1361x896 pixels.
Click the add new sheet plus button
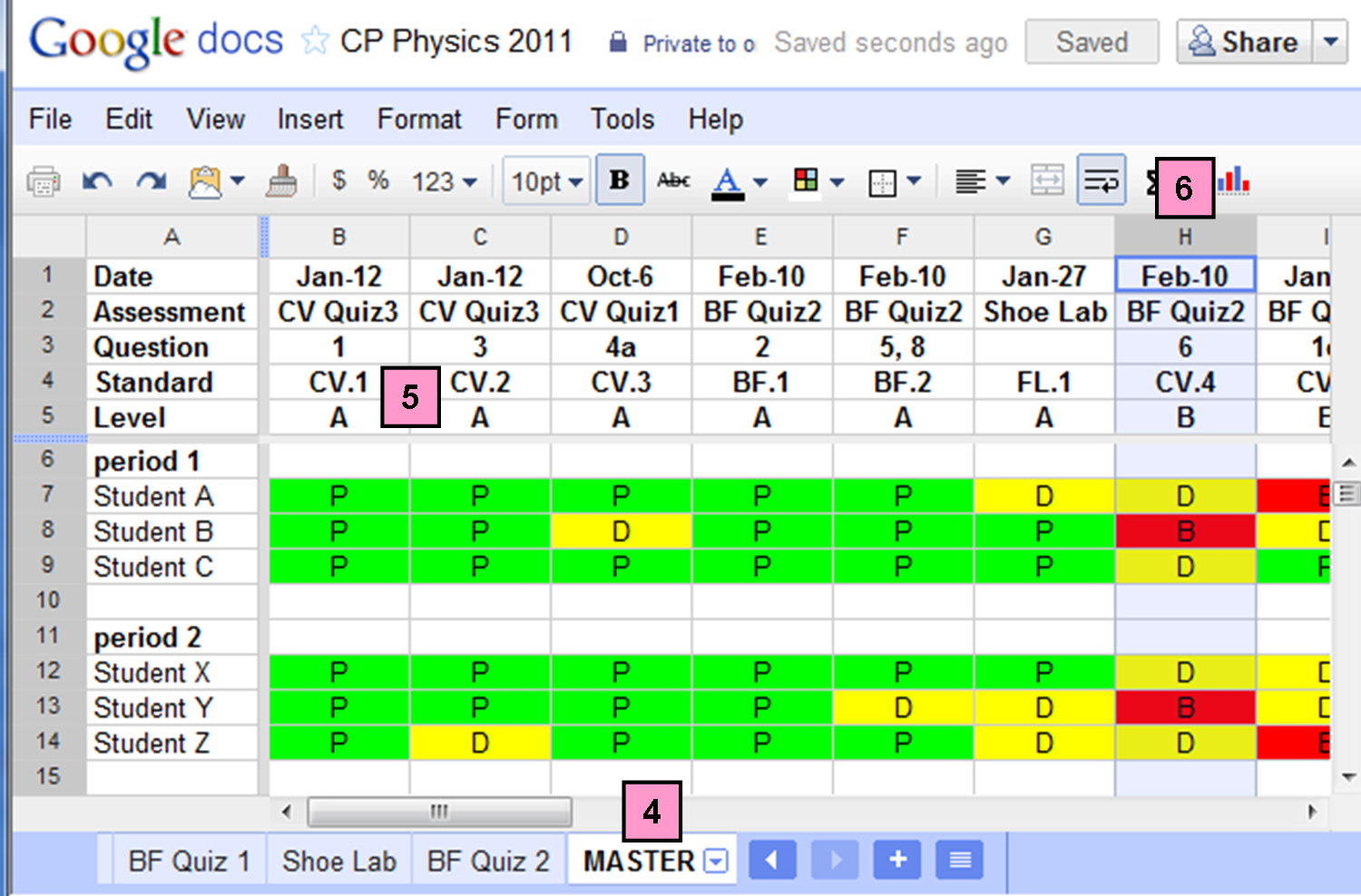tap(897, 860)
